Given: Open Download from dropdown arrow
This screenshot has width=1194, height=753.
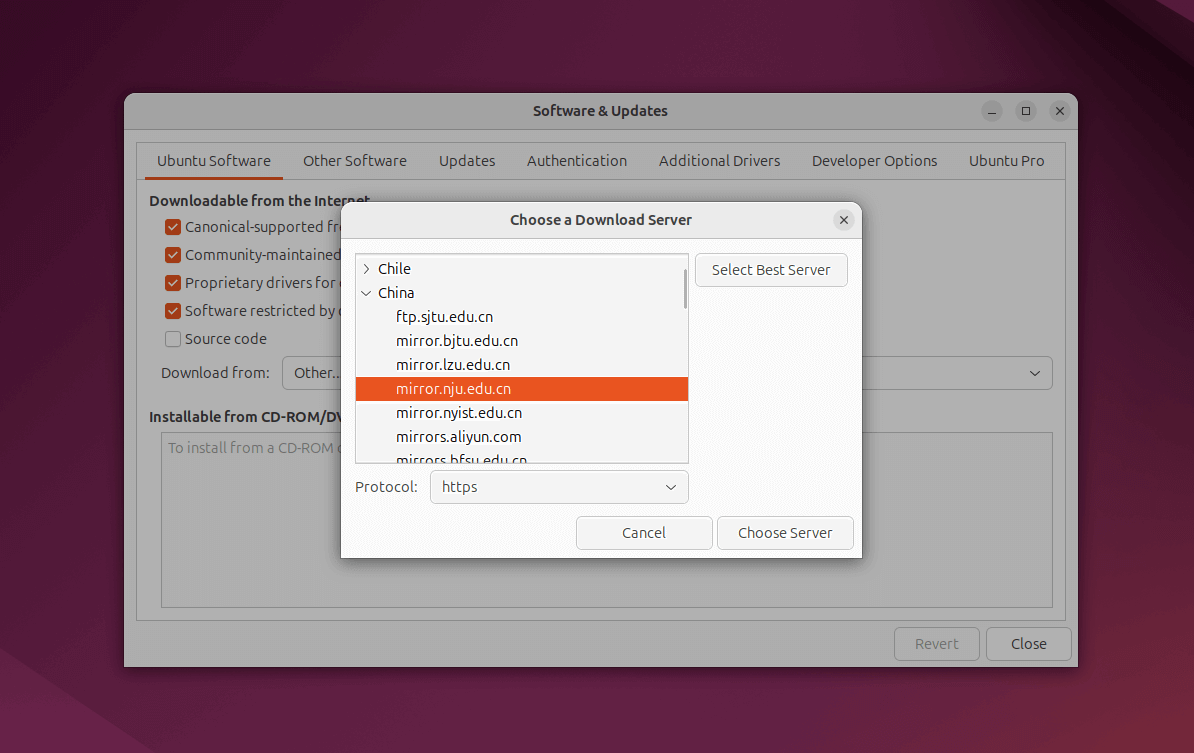Looking at the screenshot, I should (1034, 373).
